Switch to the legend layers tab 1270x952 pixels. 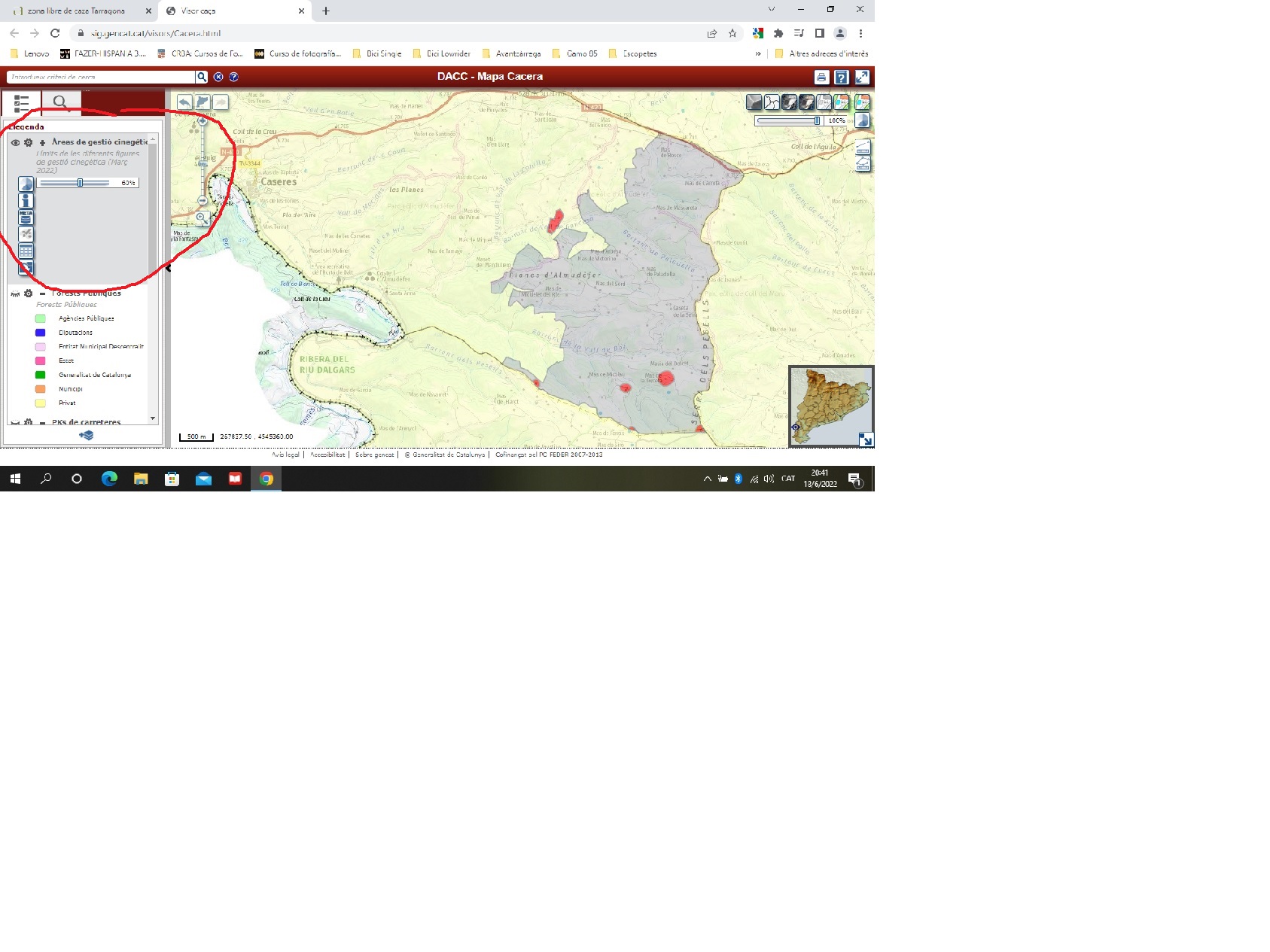pos(21,102)
